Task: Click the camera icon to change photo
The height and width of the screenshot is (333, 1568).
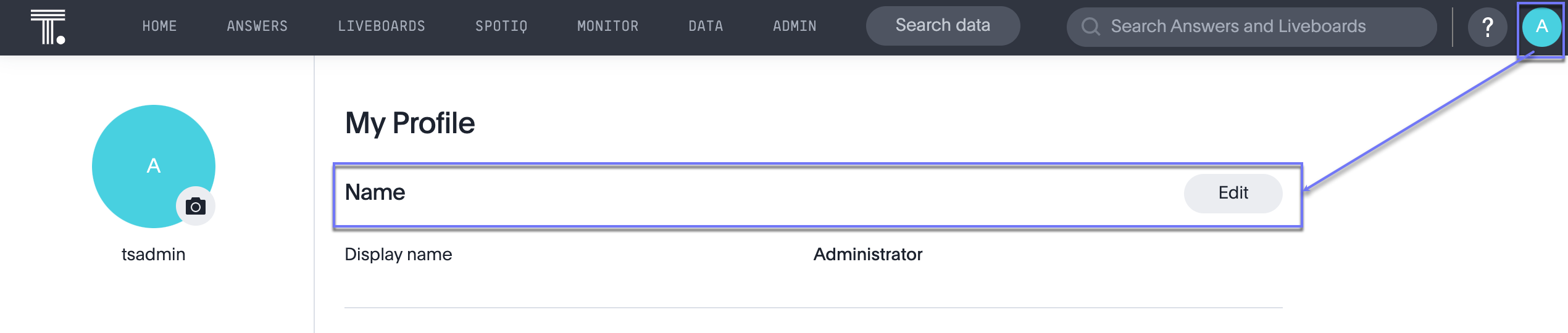Action: pos(196,206)
